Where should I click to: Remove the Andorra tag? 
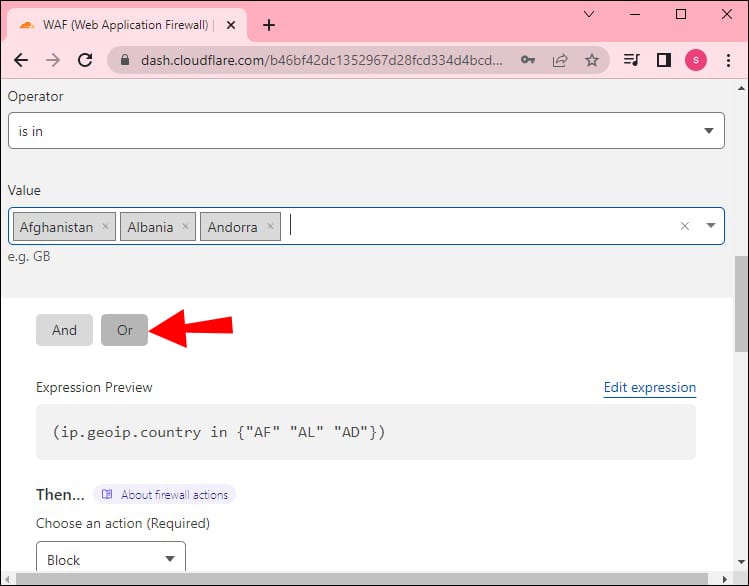tap(270, 227)
